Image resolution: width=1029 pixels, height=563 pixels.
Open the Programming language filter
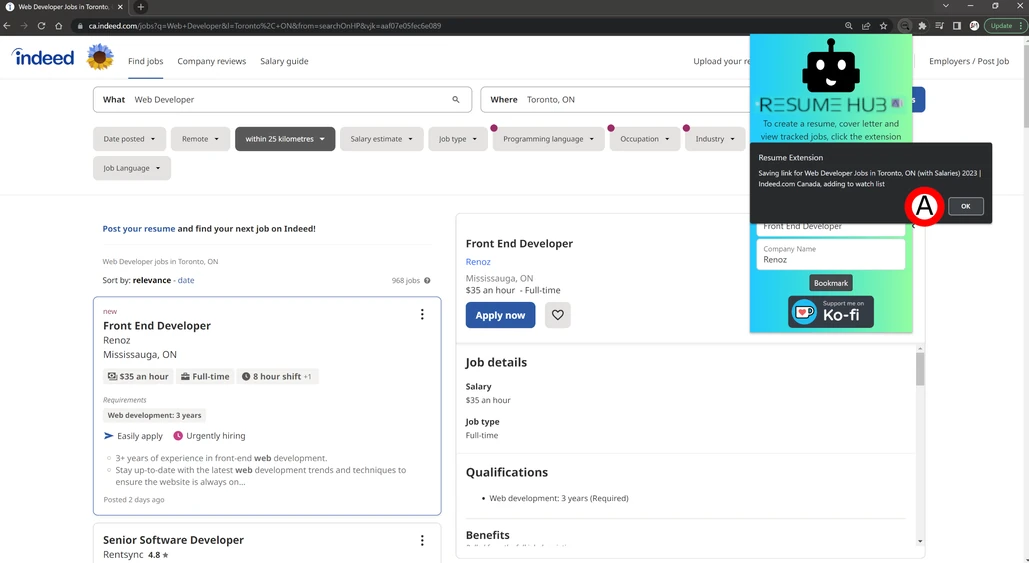tap(548, 139)
